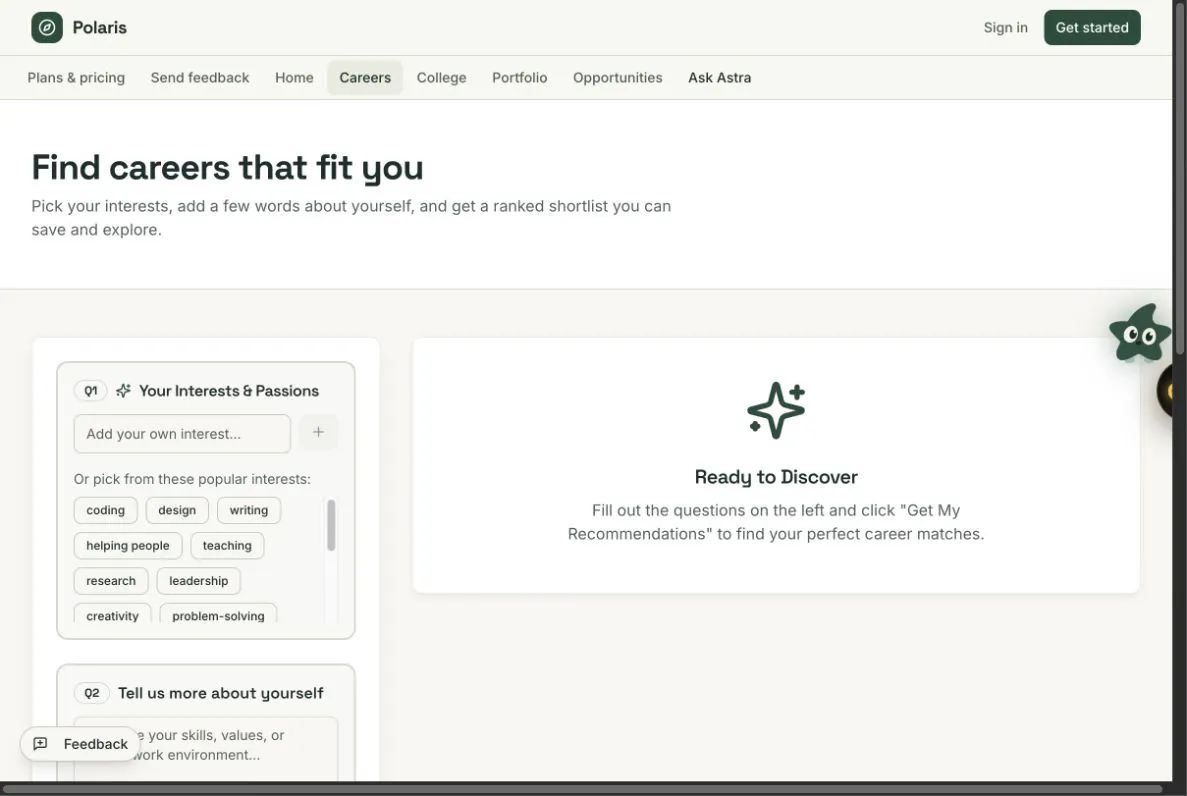Toggle the design interest chip
The image size is (1187, 796).
point(177,510)
